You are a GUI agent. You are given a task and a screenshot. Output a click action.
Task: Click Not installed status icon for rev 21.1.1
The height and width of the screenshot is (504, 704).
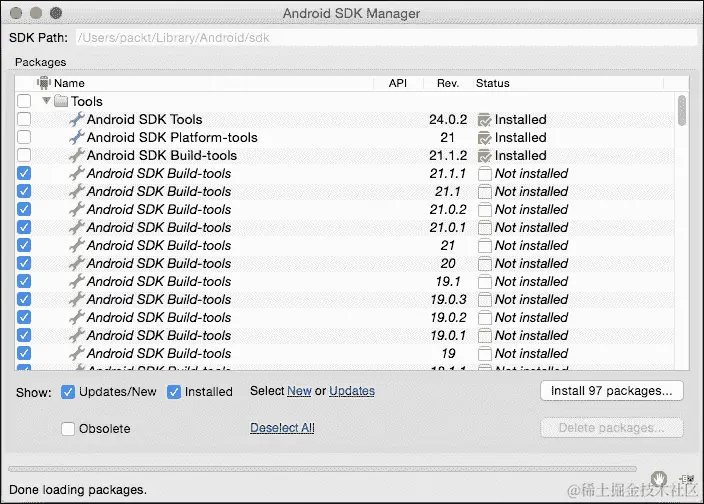coord(484,174)
